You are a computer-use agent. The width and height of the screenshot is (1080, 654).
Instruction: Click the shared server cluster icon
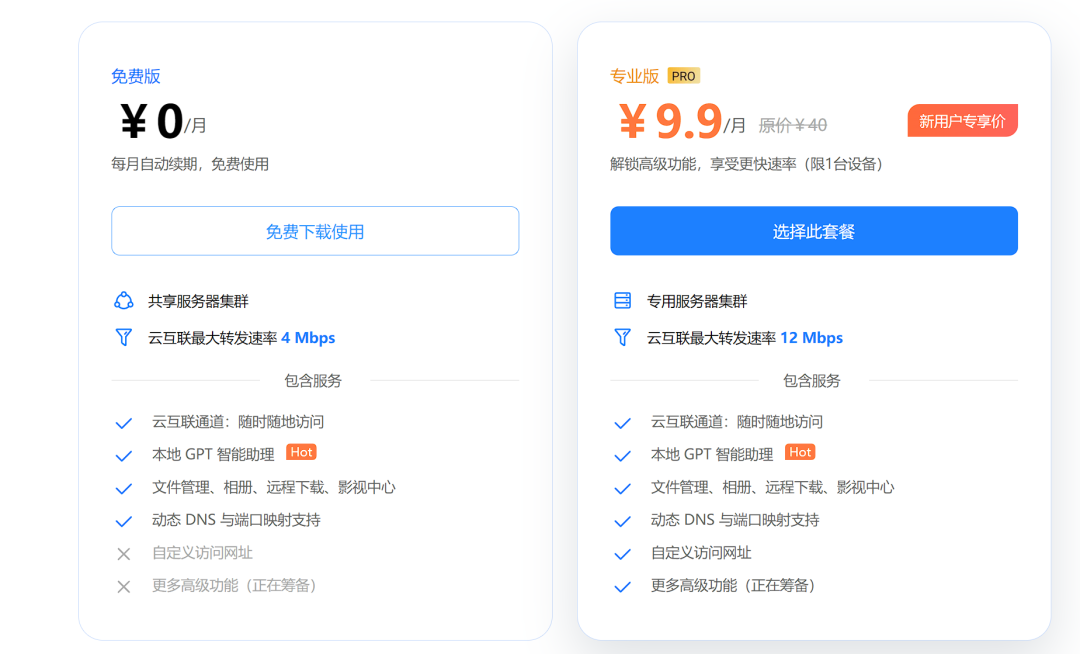click(123, 301)
